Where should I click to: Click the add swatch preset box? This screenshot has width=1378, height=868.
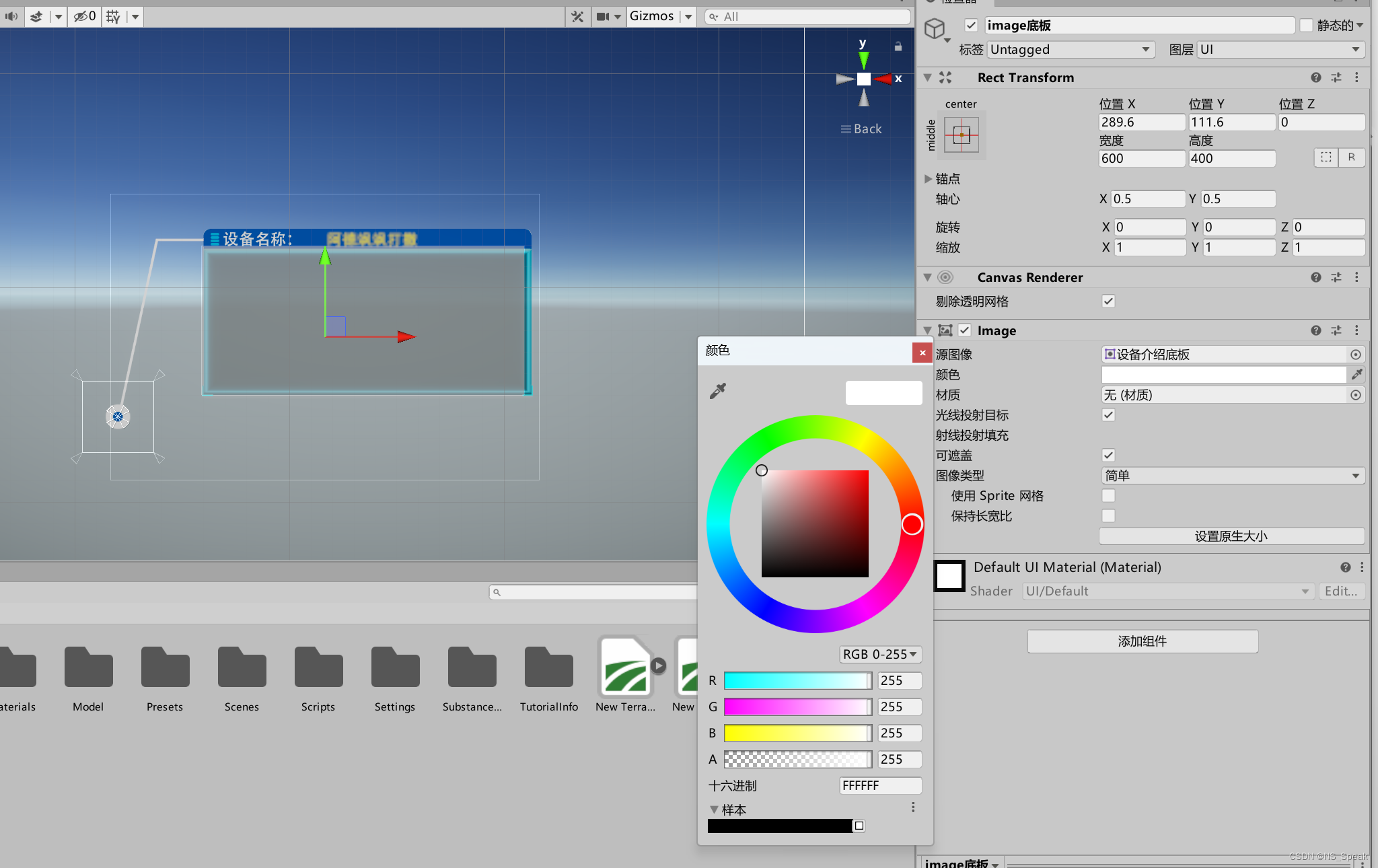click(859, 826)
